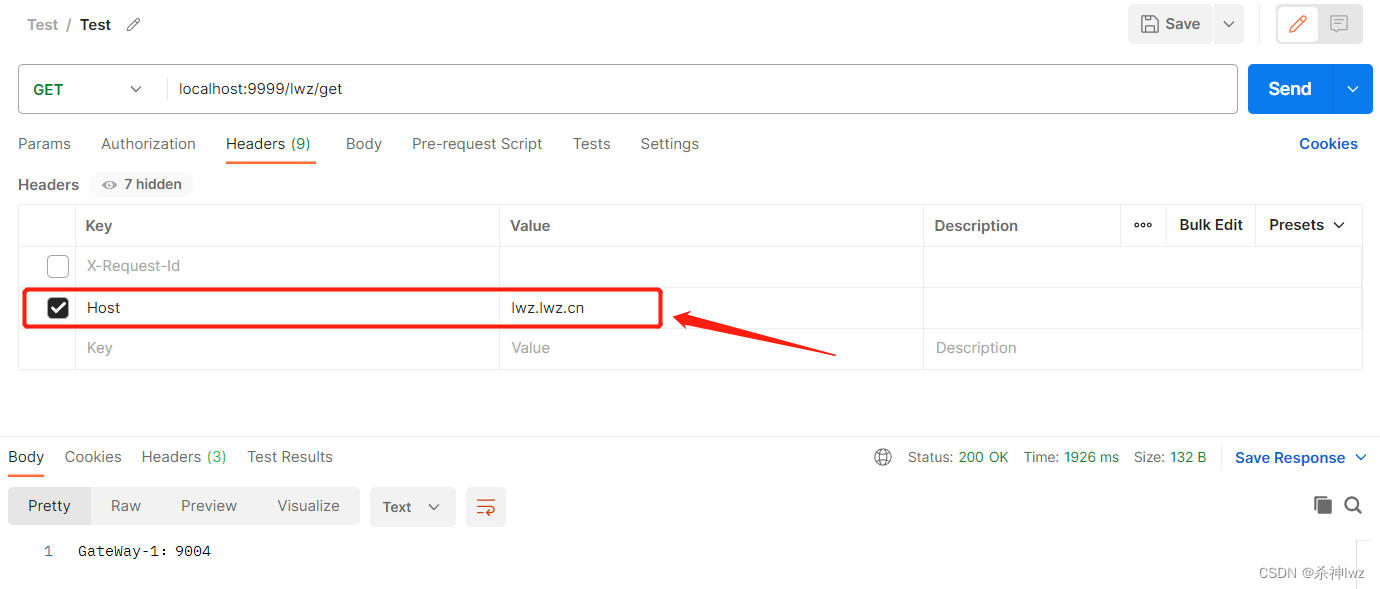This screenshot has height=589, width=1380.
Task: Click the Test collection breadcrumb
Action: pyautogui.click(x=42, y=25)
